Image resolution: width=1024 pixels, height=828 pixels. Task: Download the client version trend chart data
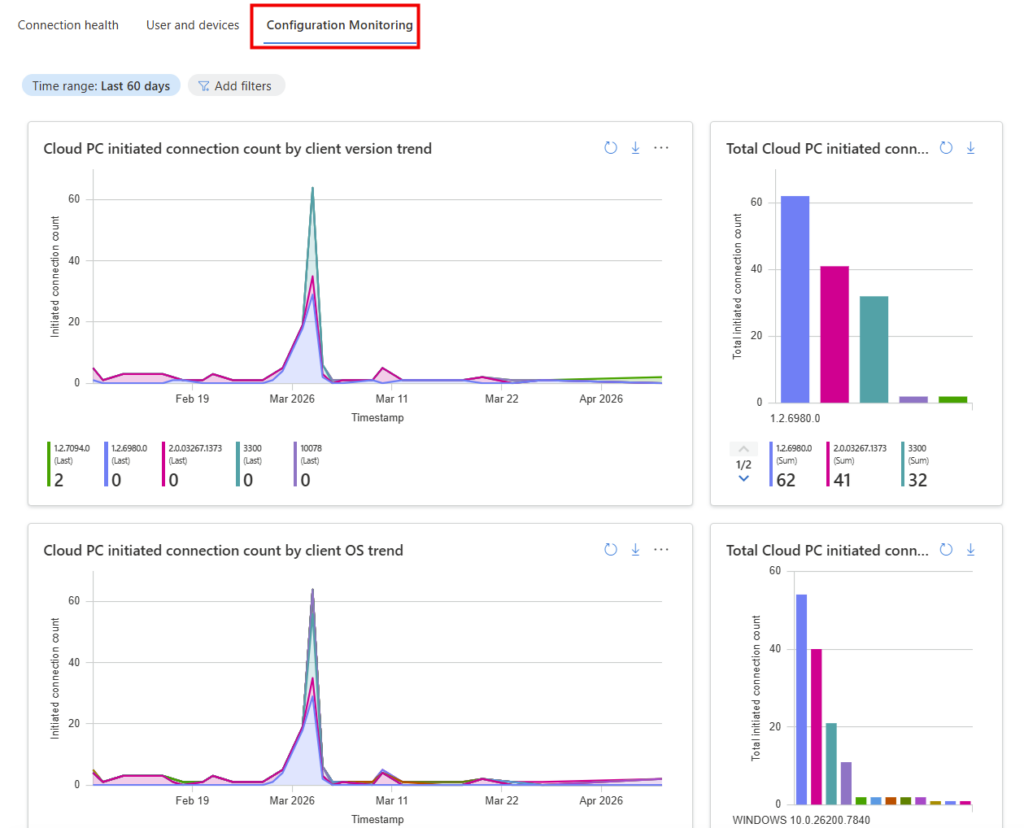pos(635,148)
